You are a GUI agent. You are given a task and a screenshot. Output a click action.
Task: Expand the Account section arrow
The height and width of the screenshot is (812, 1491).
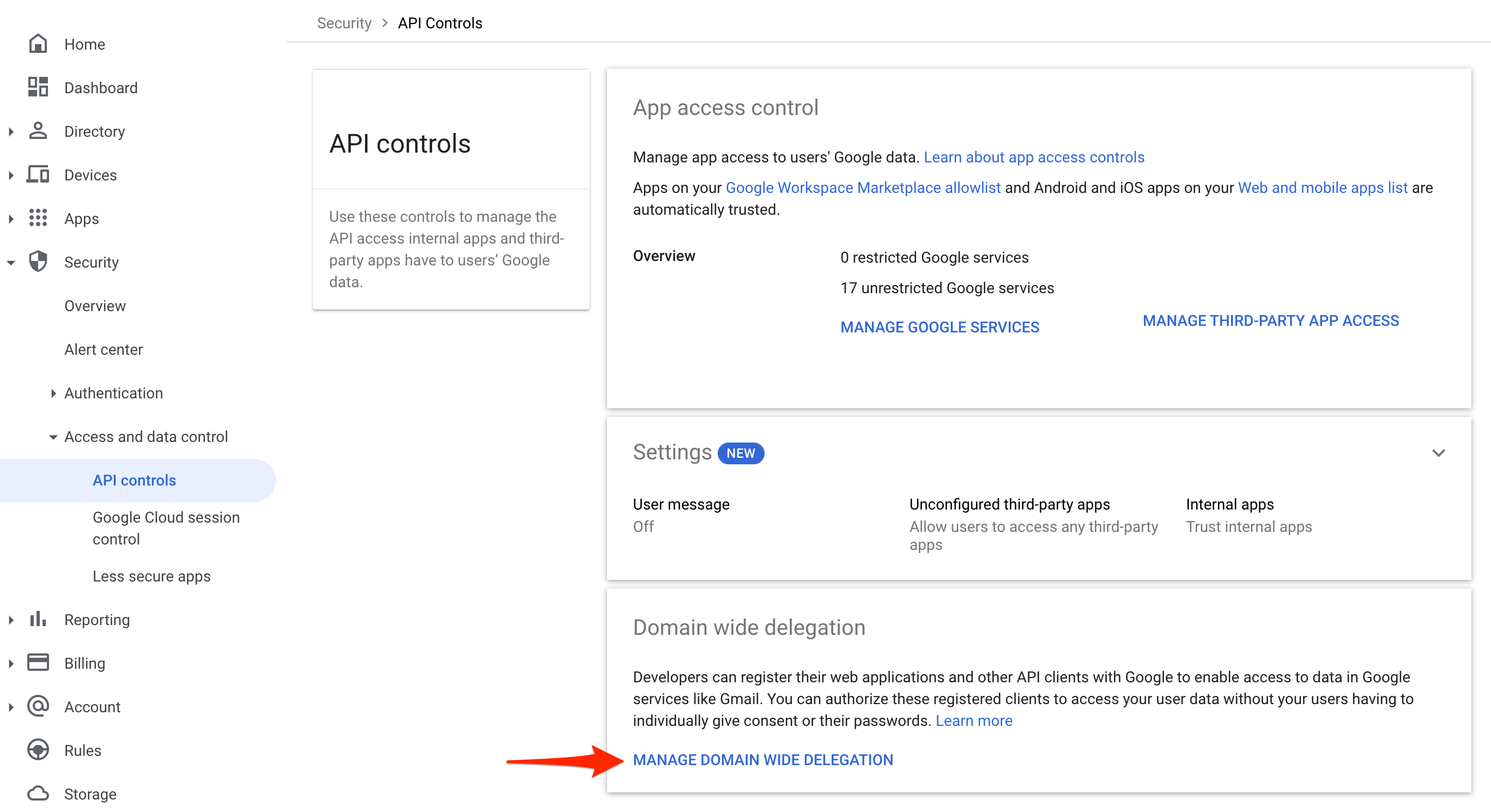tap(11, 707)
